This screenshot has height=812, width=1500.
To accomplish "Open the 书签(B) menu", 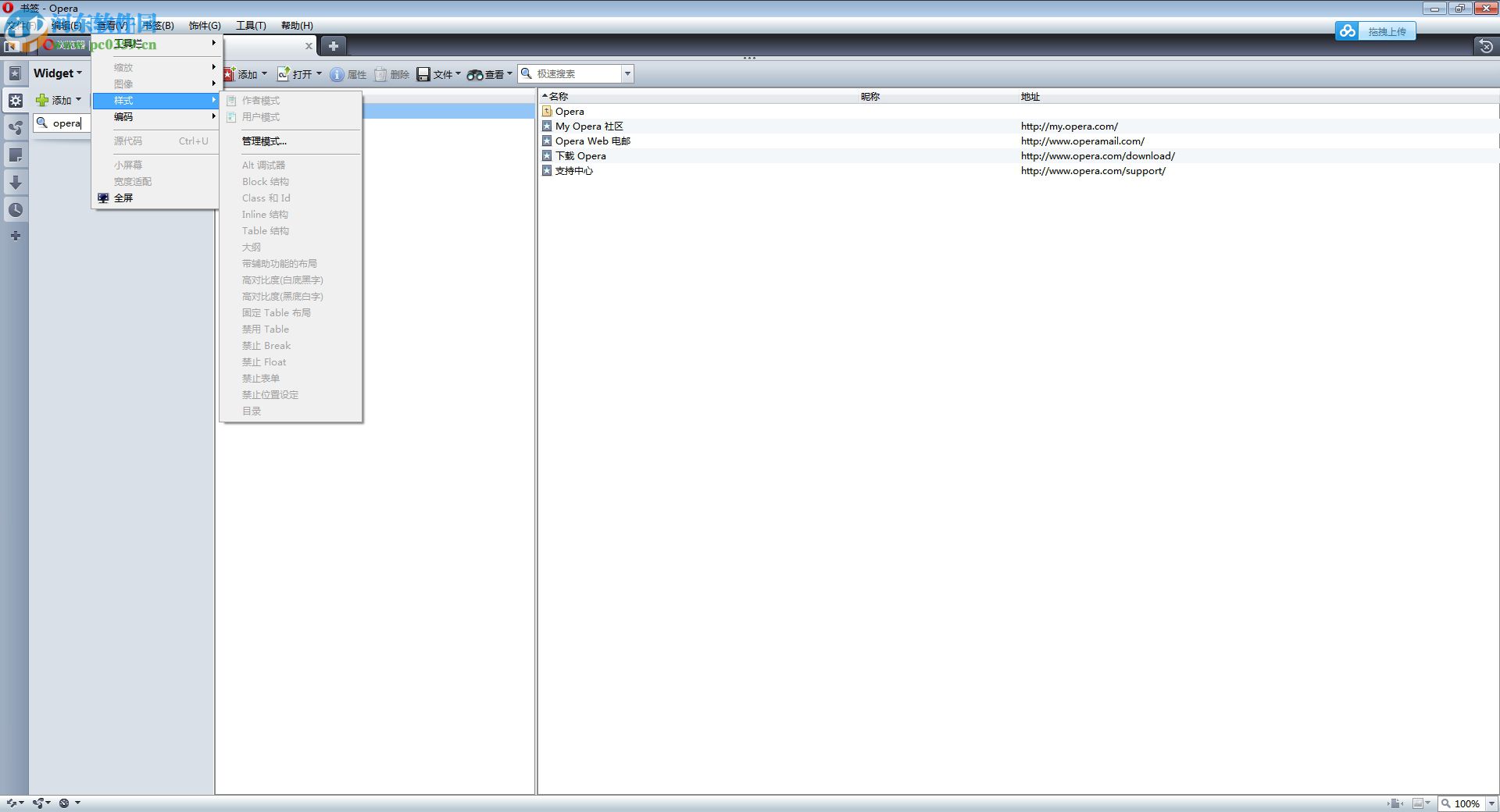I will tap(159, 26).
